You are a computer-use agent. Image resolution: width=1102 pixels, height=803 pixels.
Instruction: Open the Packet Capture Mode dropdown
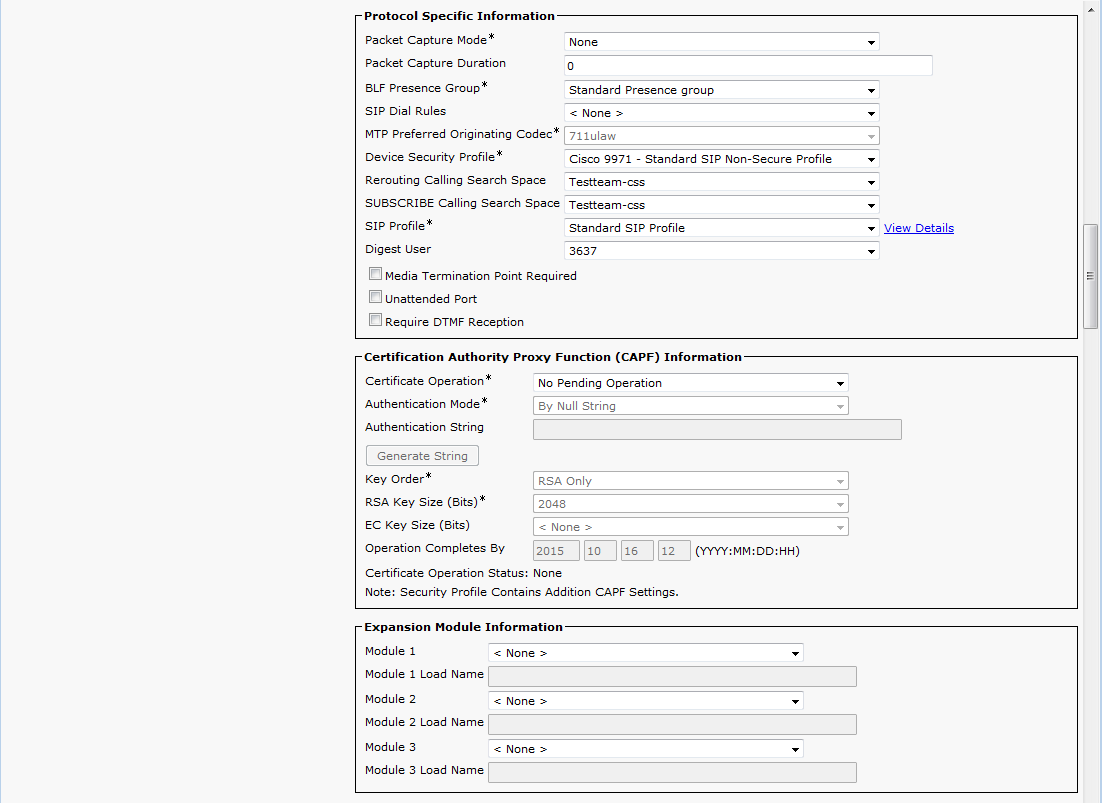click(721, 42)
